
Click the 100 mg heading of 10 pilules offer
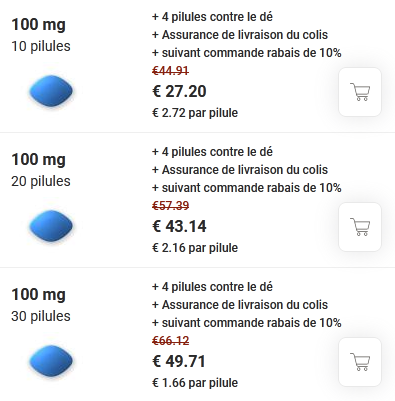click(38, 25)
